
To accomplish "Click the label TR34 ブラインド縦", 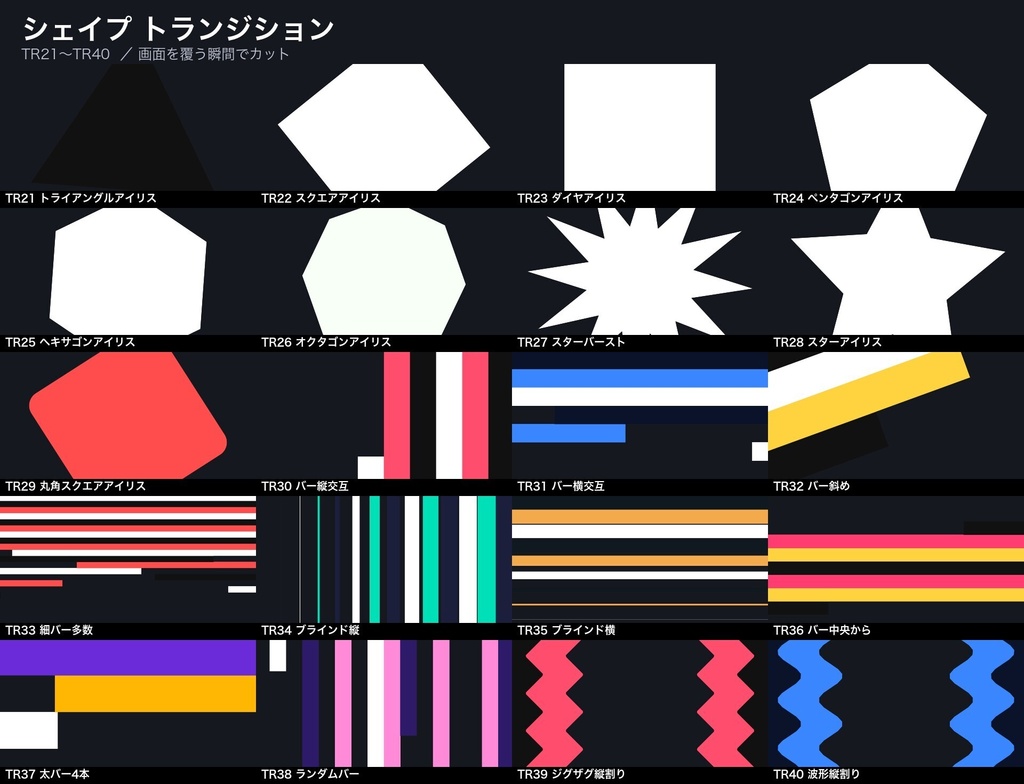I will 310,630.
